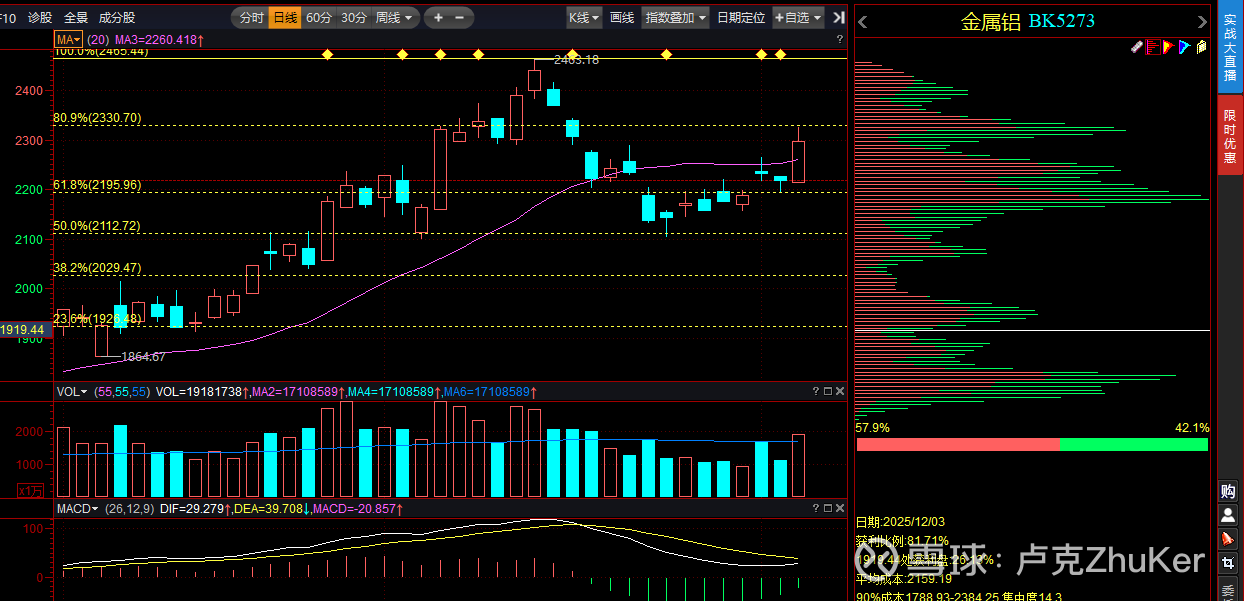The image size is (1244, 601).
Task: Go to previous sector with left arrow
Action: (x=863, y=22)
